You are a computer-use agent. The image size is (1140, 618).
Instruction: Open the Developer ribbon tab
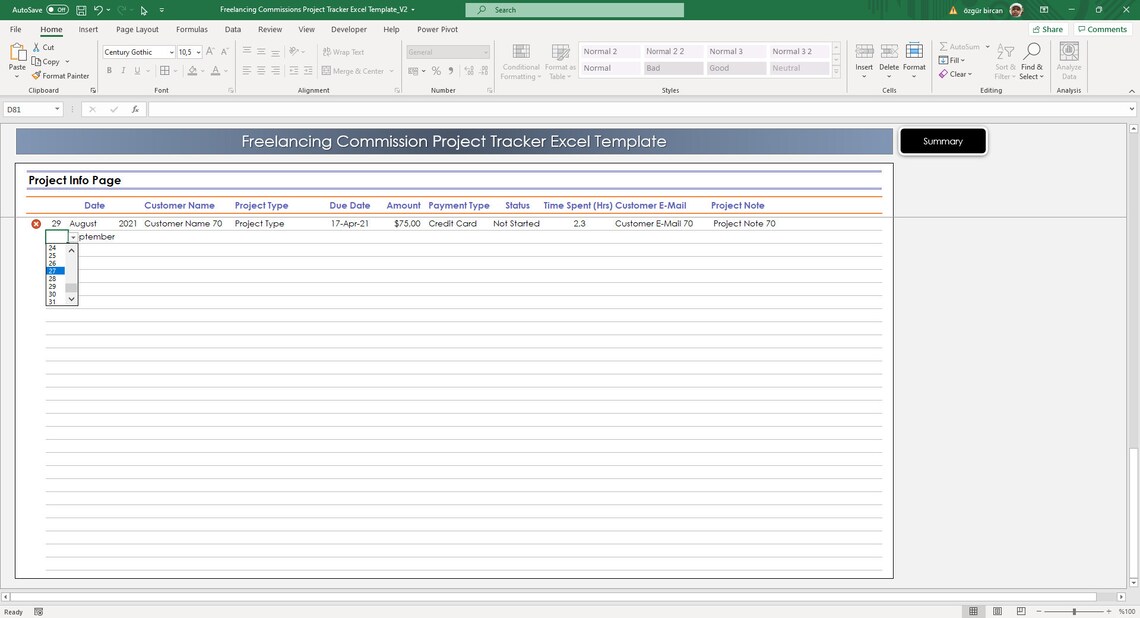tap(348, 29)
